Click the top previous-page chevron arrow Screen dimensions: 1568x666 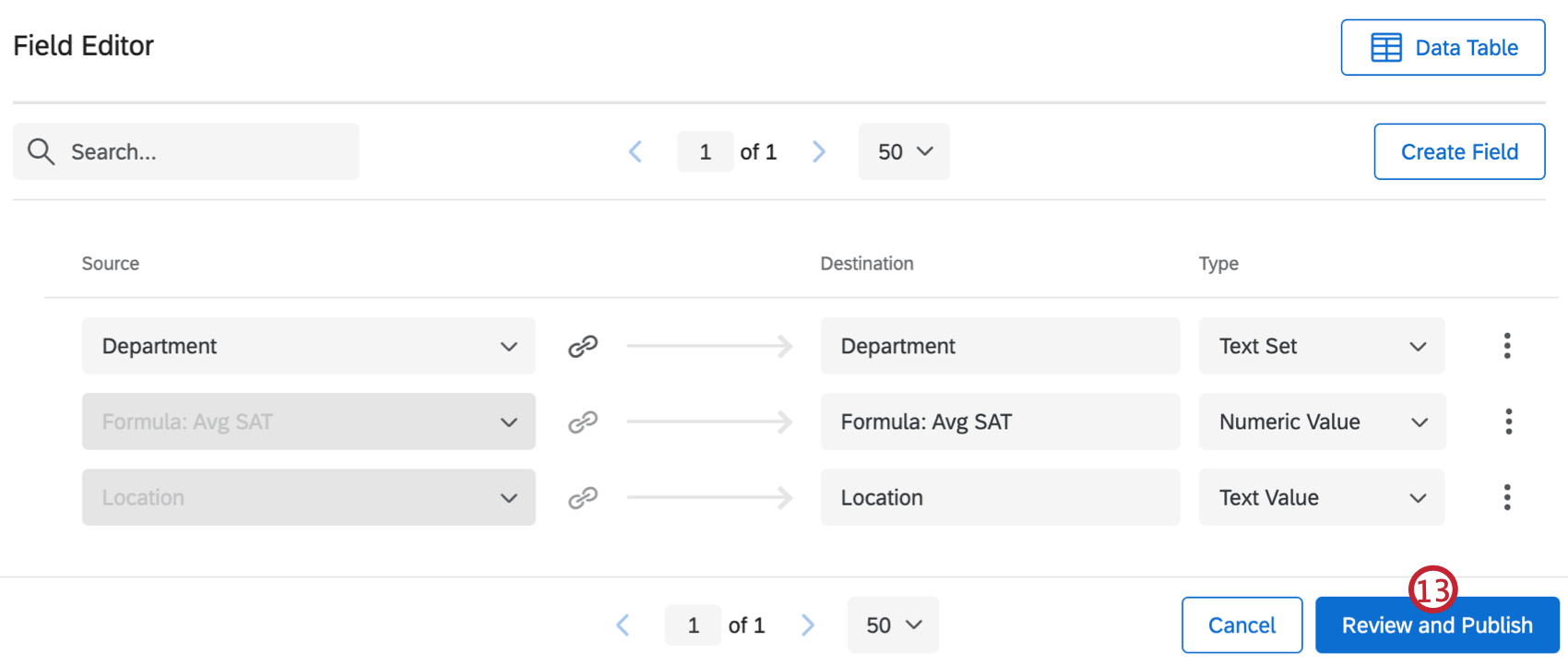point(636,151)
